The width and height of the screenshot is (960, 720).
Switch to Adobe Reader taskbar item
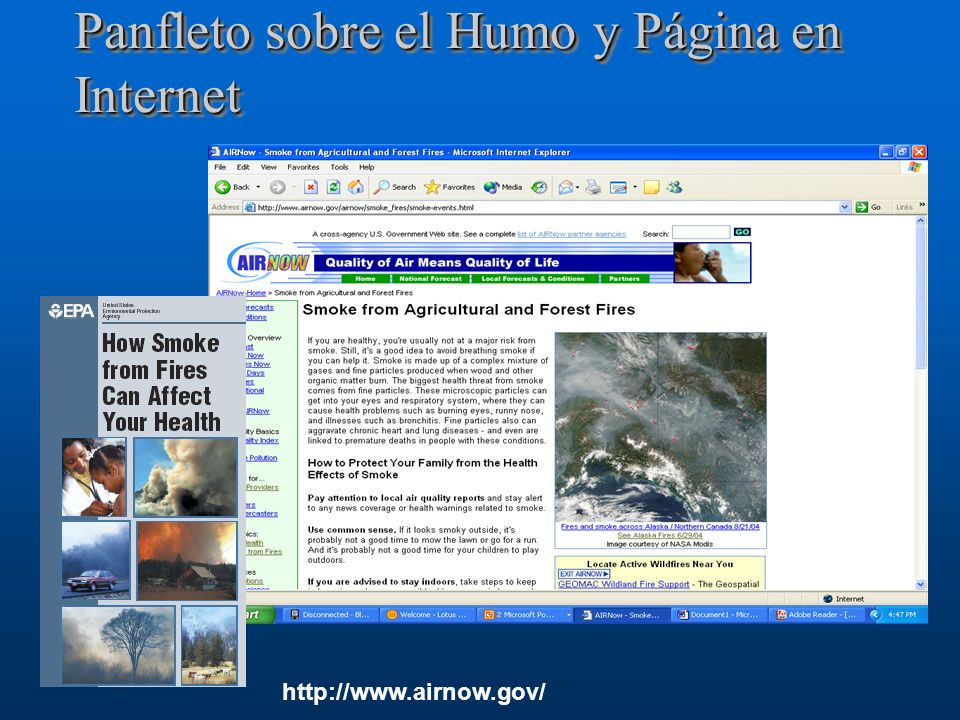(816, 615)
